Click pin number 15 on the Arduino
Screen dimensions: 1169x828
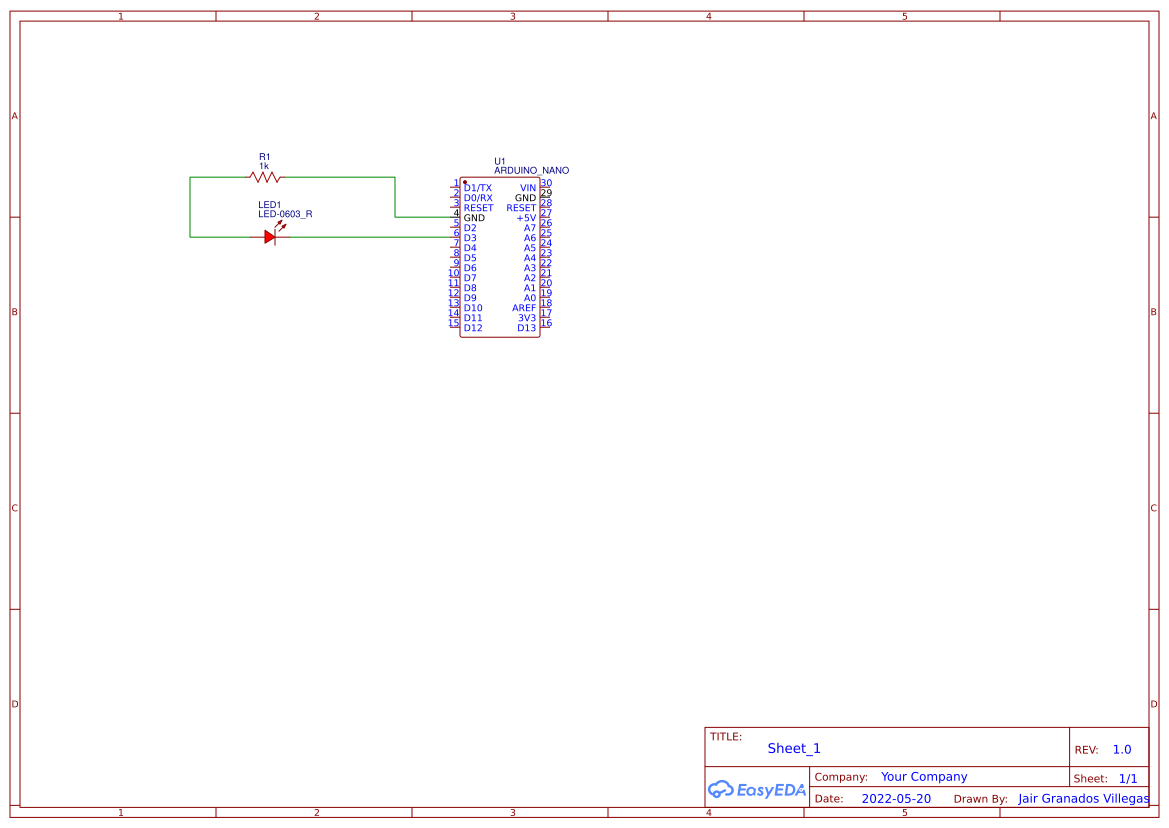pyautogui.click(x=454, y=323)
